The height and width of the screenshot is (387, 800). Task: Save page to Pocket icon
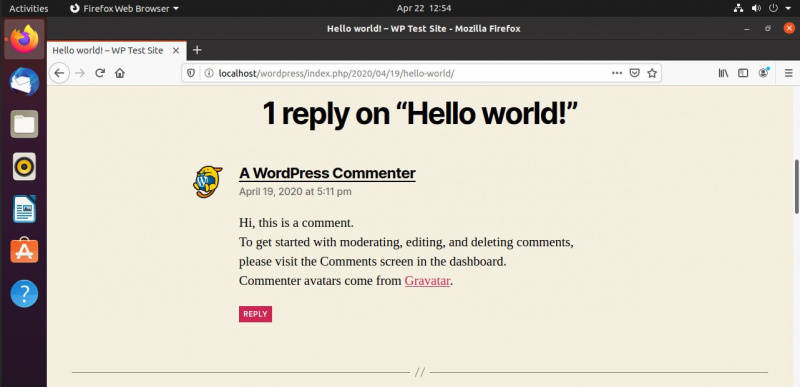(x=634, y=73)
